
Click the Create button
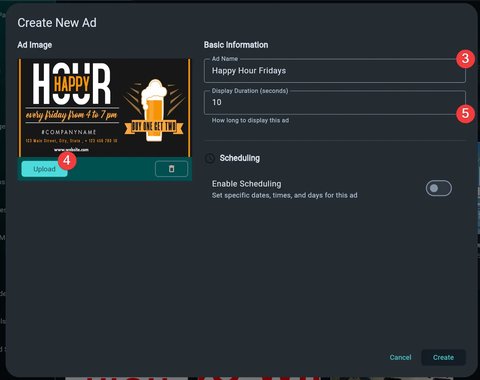pyautogui.click(x=443, y=357)
